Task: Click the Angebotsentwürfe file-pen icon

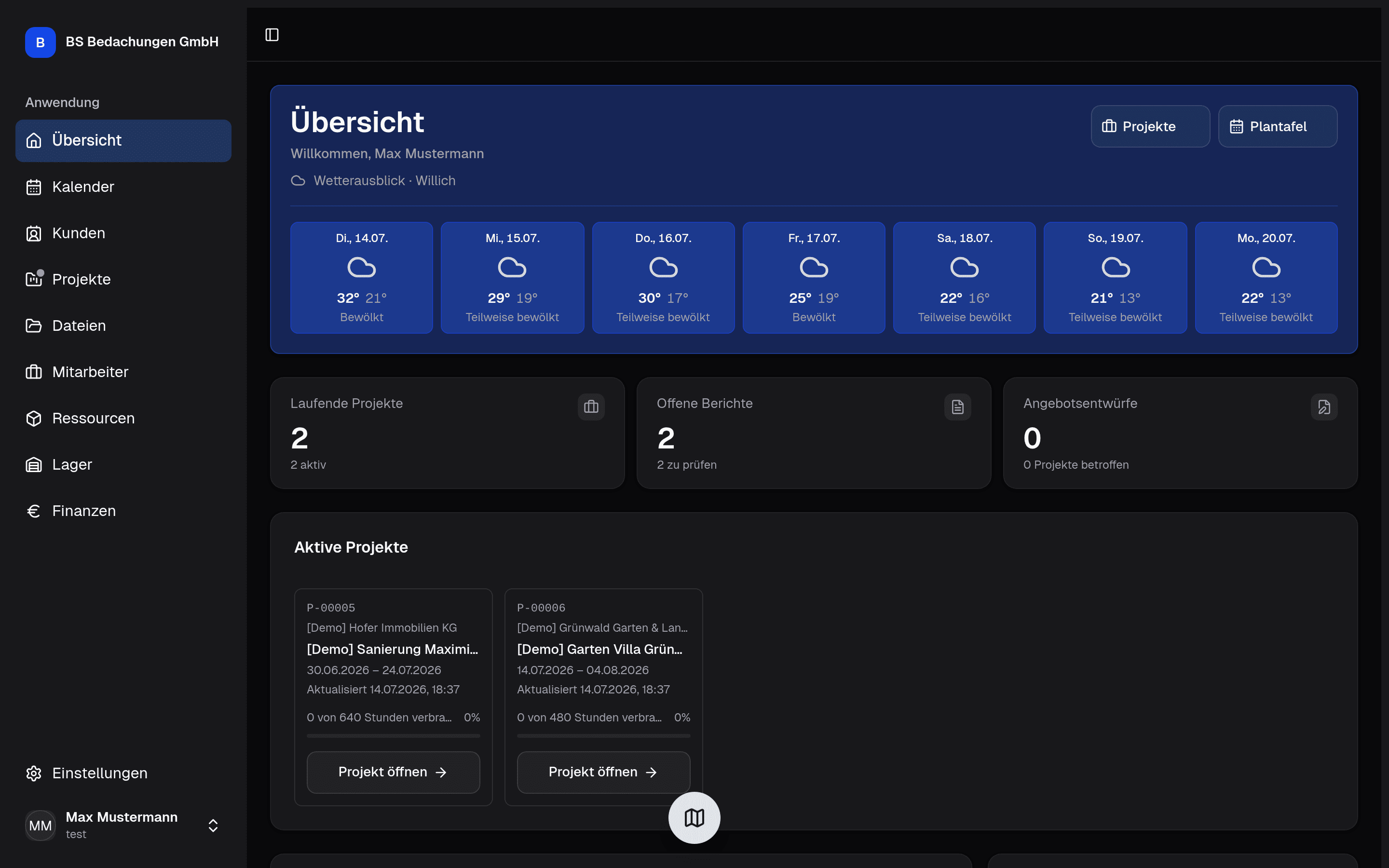Action: (x=1324, y=407)
